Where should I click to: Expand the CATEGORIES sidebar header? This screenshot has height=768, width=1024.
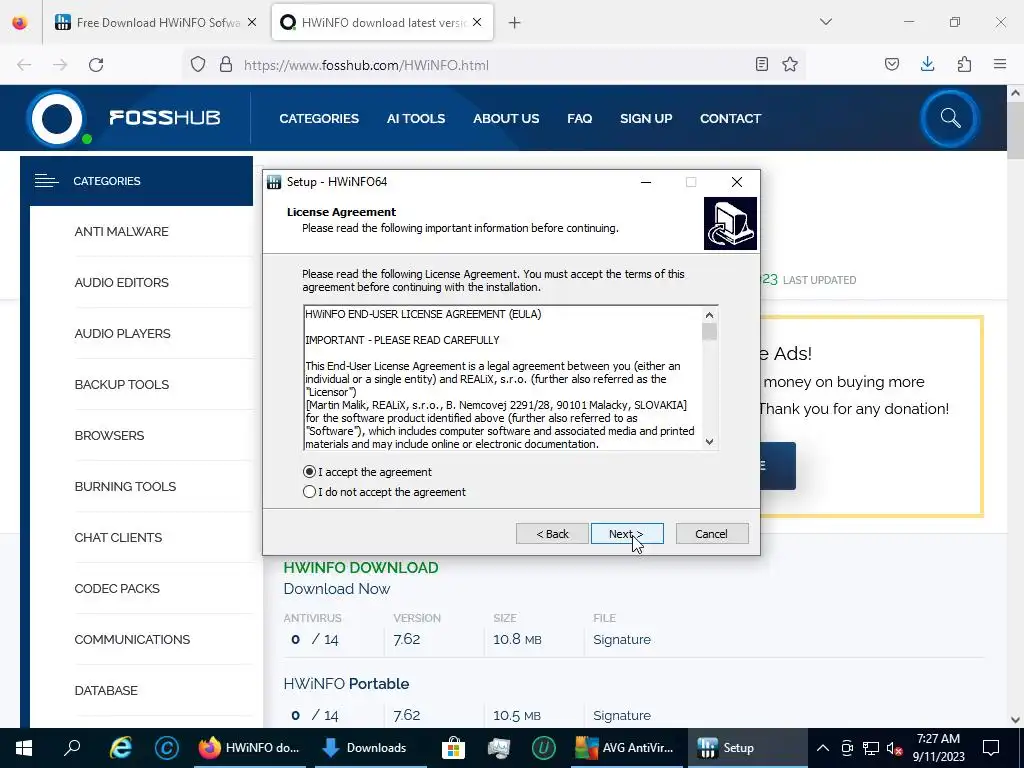tap(136, 181)
